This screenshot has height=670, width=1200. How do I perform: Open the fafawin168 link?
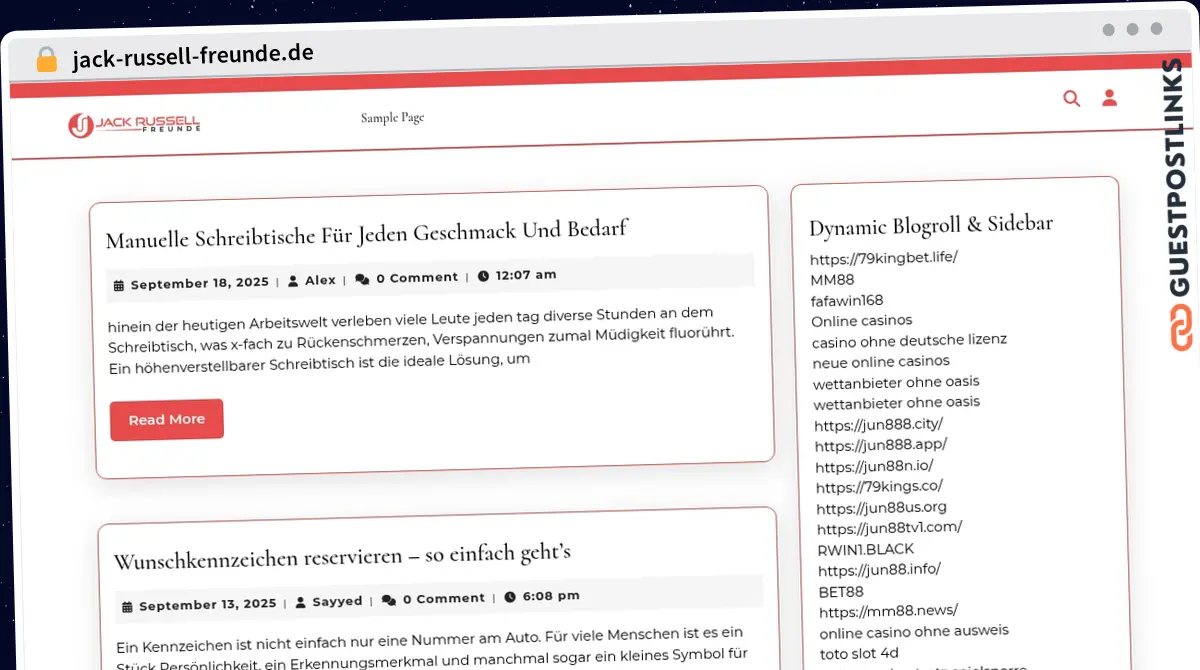click(x=847, y=300)
